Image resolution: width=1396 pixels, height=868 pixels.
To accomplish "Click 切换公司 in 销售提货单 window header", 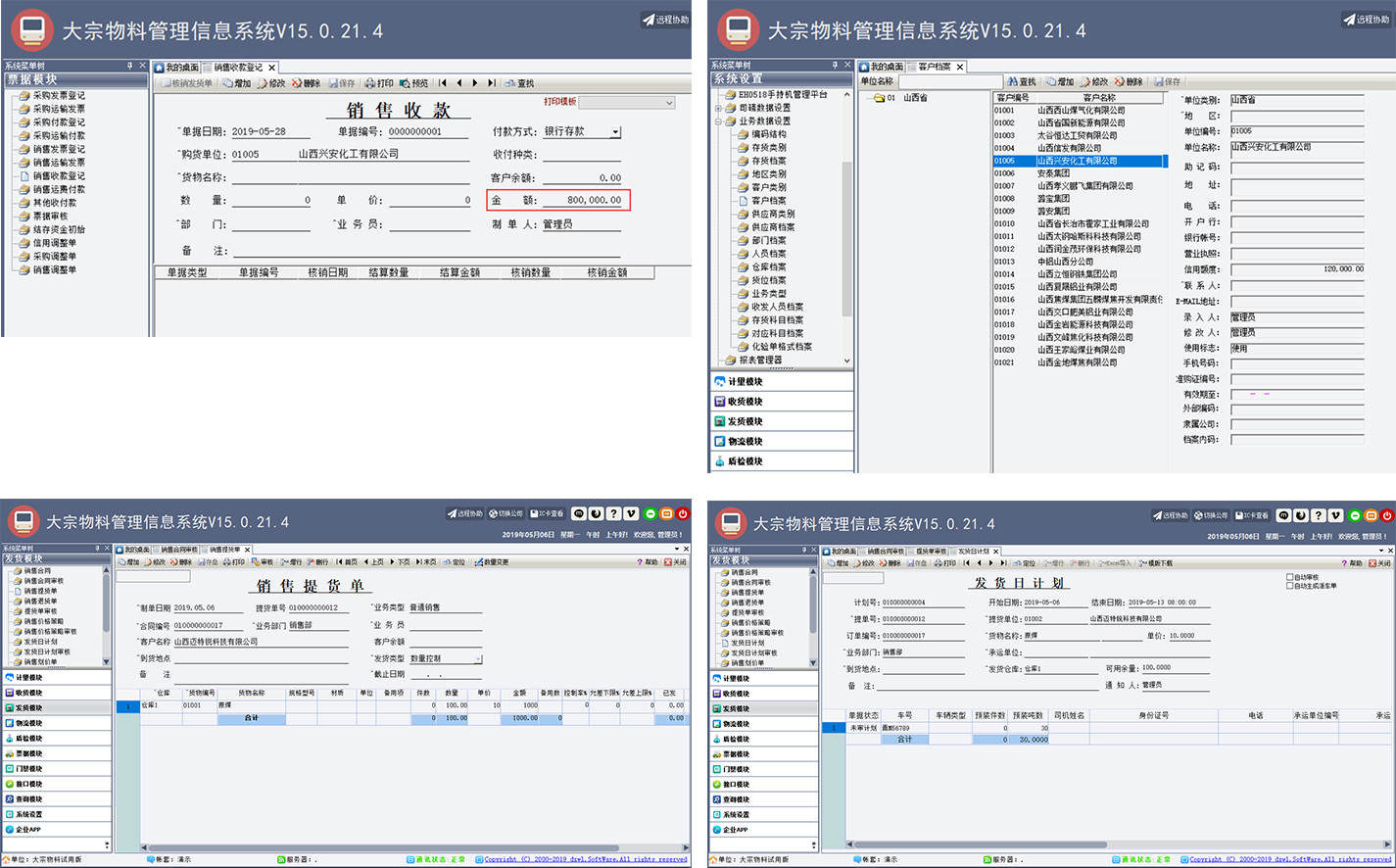I will 506,513.
